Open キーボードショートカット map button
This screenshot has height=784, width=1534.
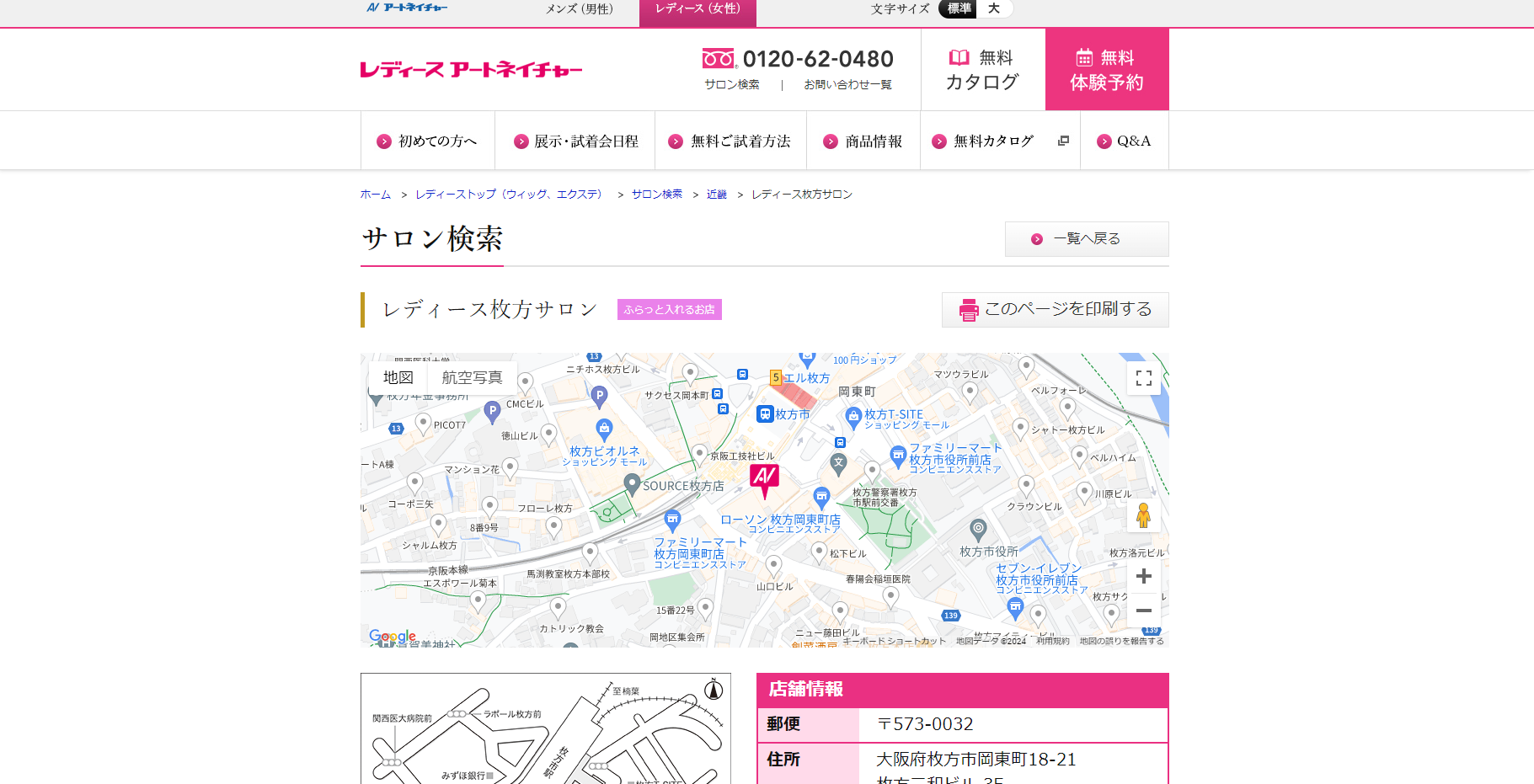[x=894, y=641]
